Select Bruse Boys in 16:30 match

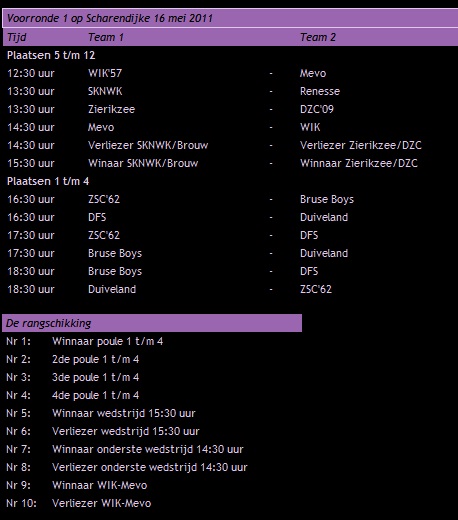[327, 199]
